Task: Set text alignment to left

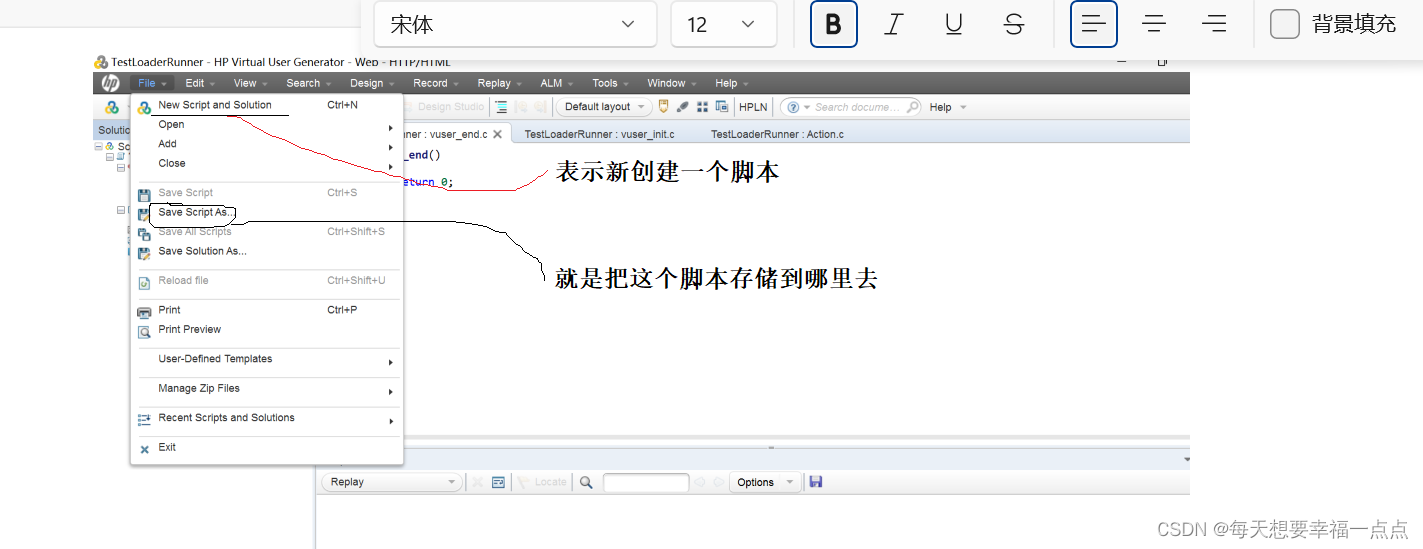Action: click(x=1094, y=24)
